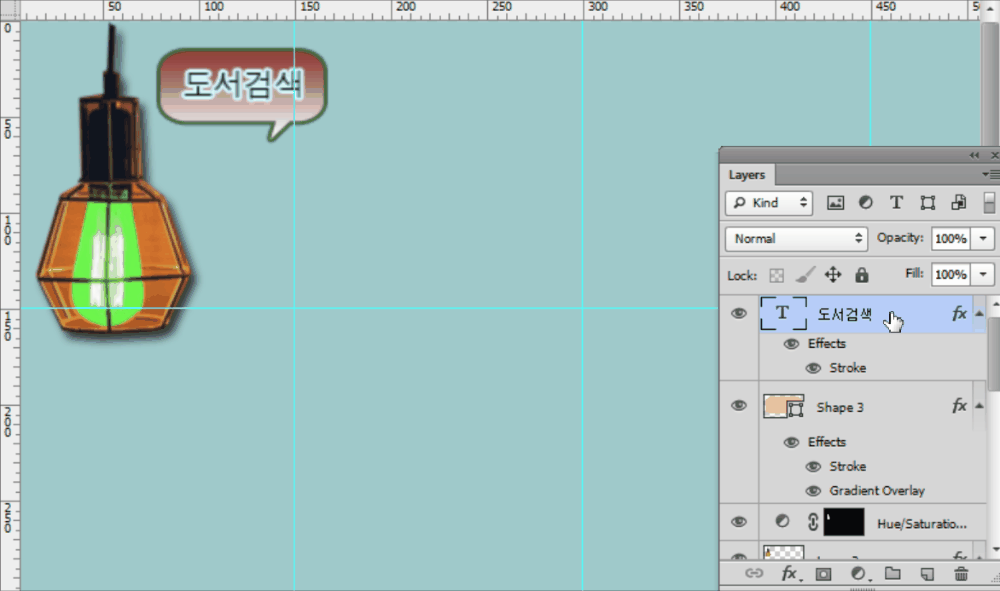The width and height of the screenshot is (1000, 591).
Task: Click the canvas vertical scroll up arrow
Action: tap(990, 8)
